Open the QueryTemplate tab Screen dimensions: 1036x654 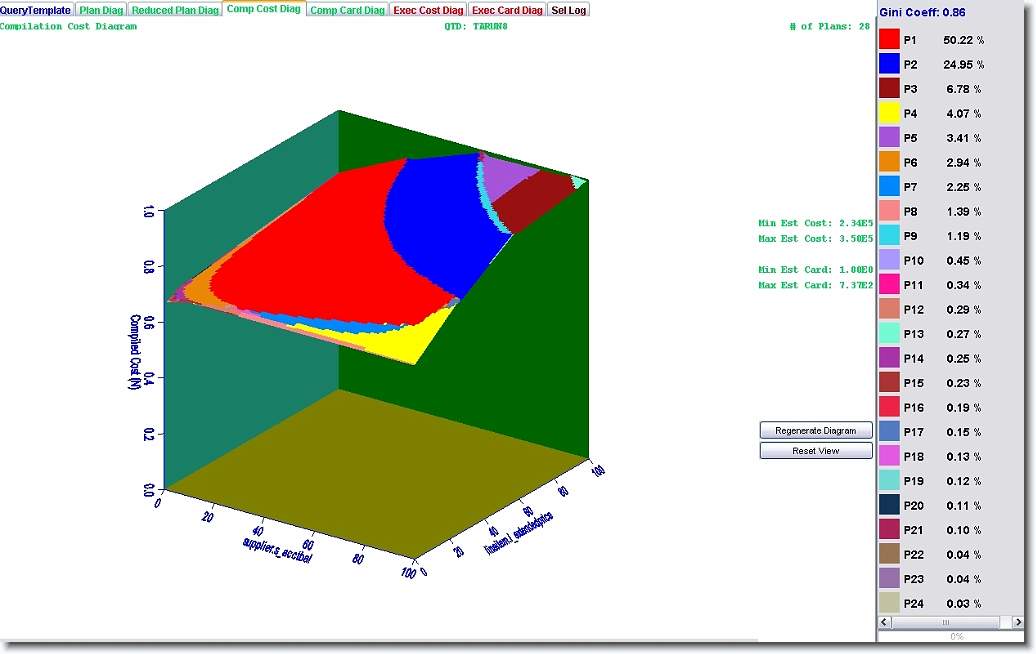point(36,10)
